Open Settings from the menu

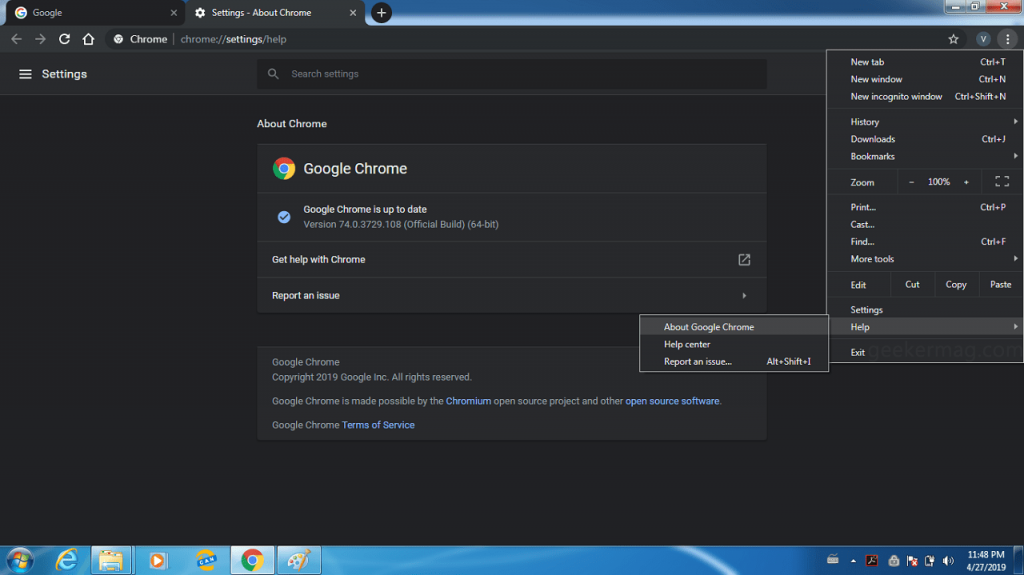coord(924,310)
